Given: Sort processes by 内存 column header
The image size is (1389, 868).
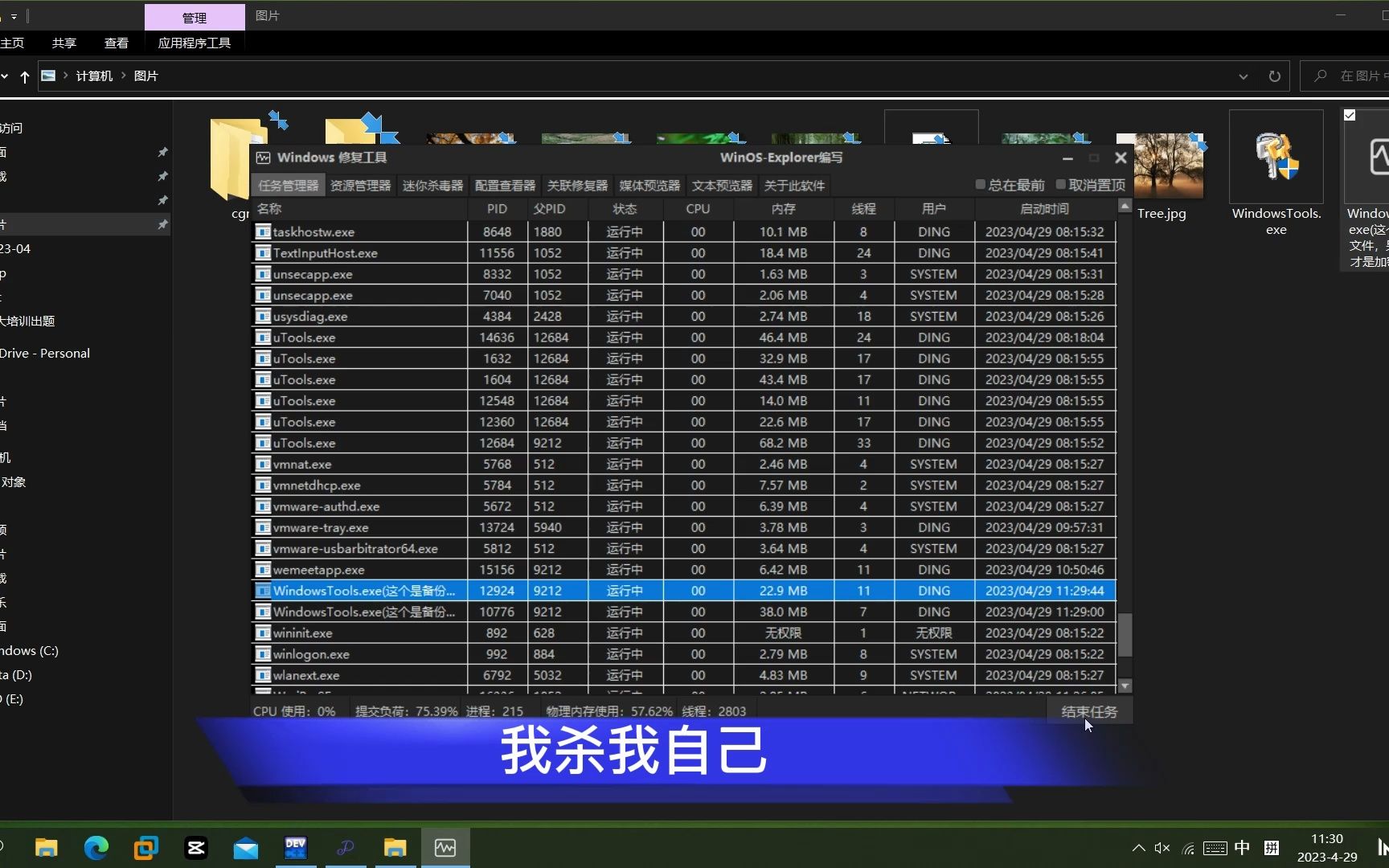Looking at the screenshot, I should pos(783,209).
